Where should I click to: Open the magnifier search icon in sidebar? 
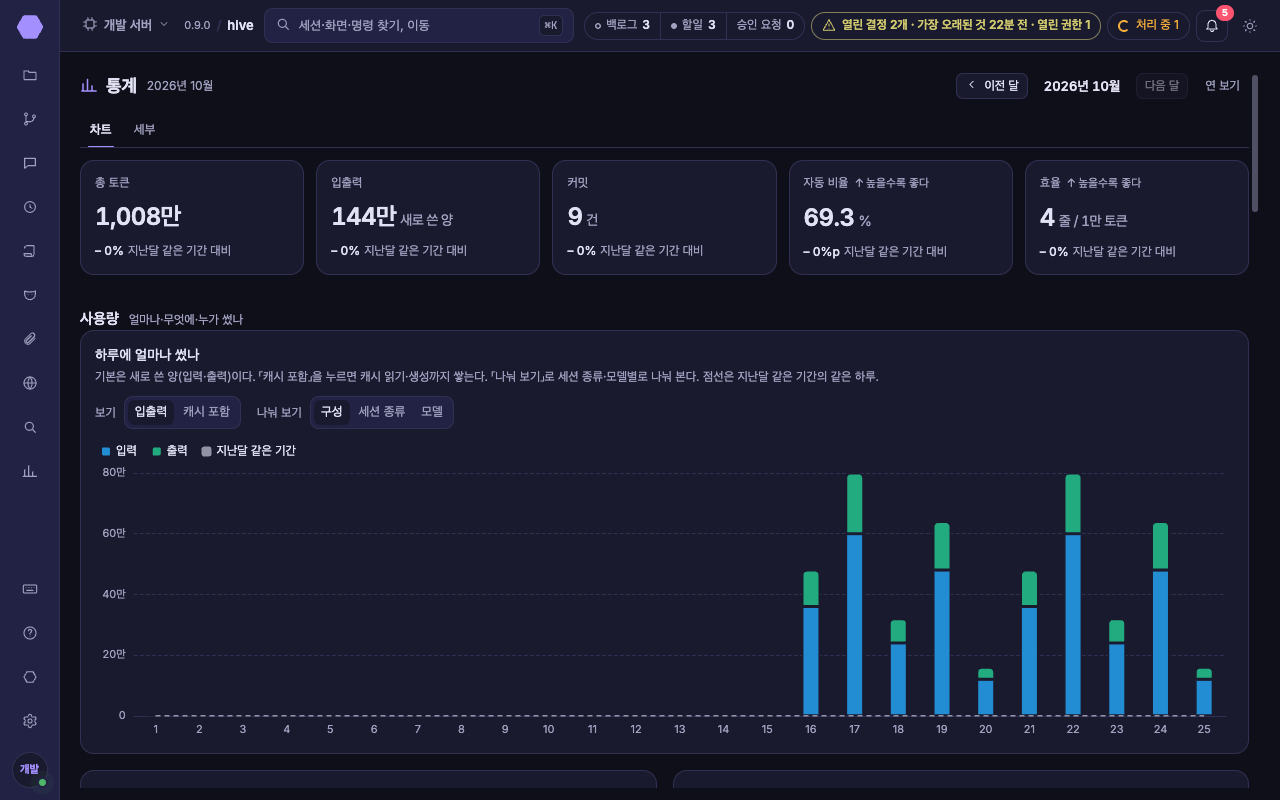[x=30, y=427]
